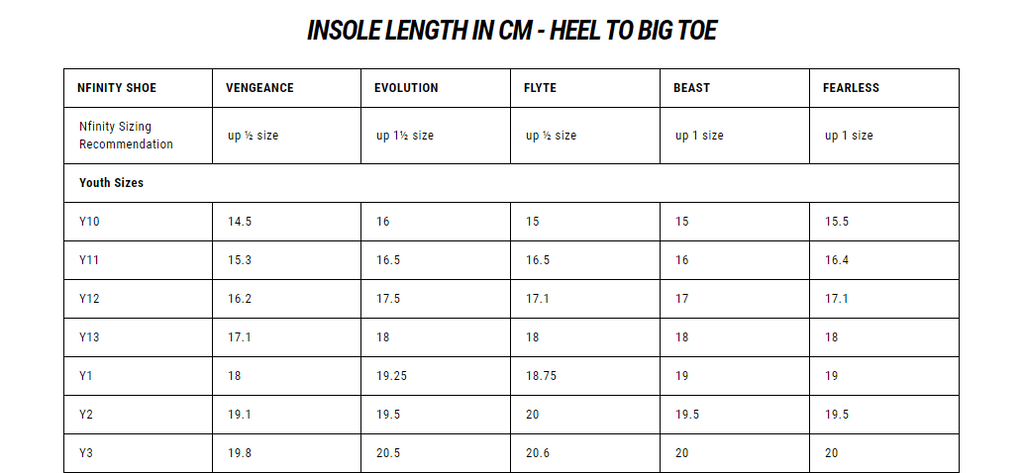Click the 'Insole Length in CM' title
This screenshot has height=473, width=1024.
[x=511, y=31]
